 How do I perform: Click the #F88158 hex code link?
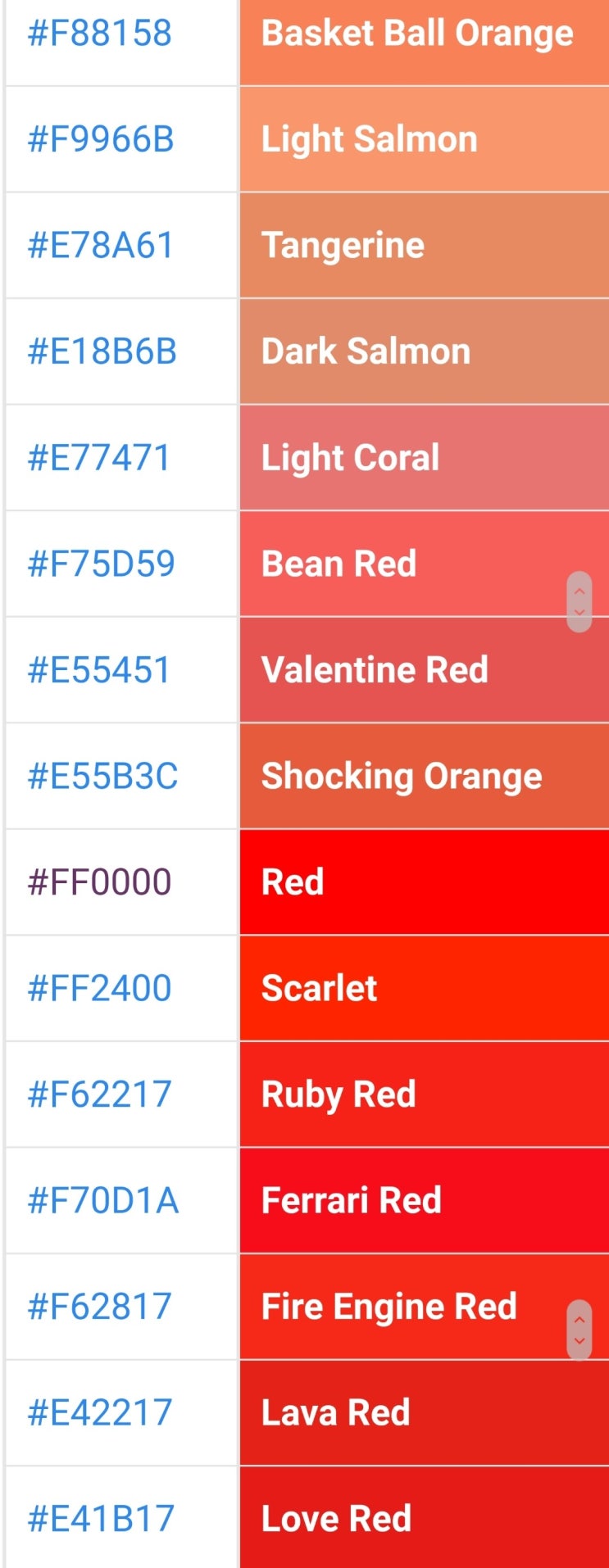[x=98, y=33]
